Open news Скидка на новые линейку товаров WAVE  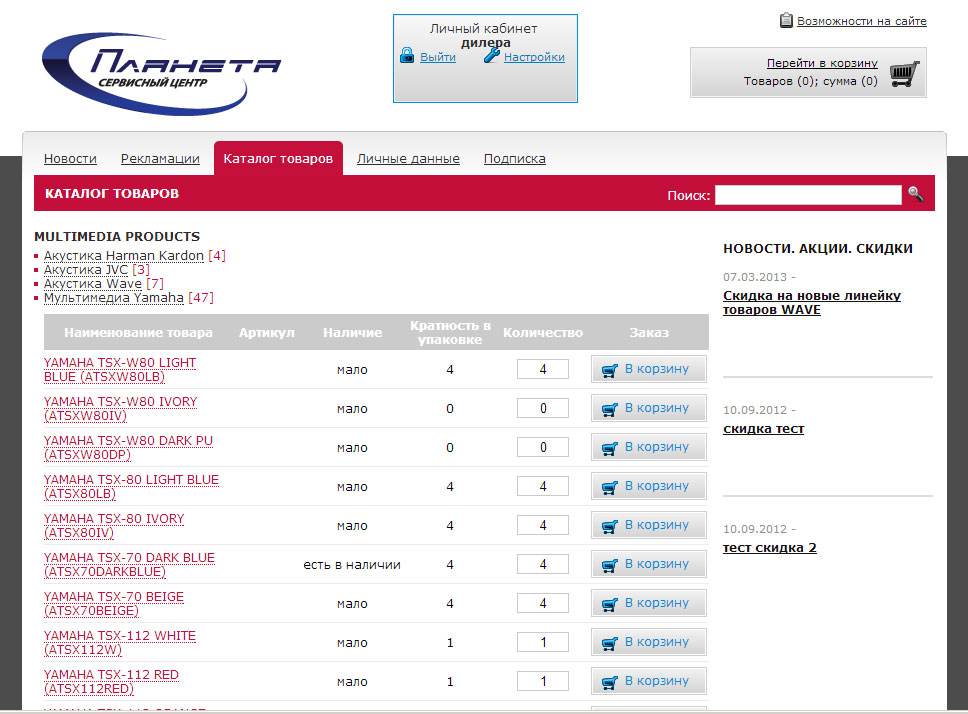point(812,303)
